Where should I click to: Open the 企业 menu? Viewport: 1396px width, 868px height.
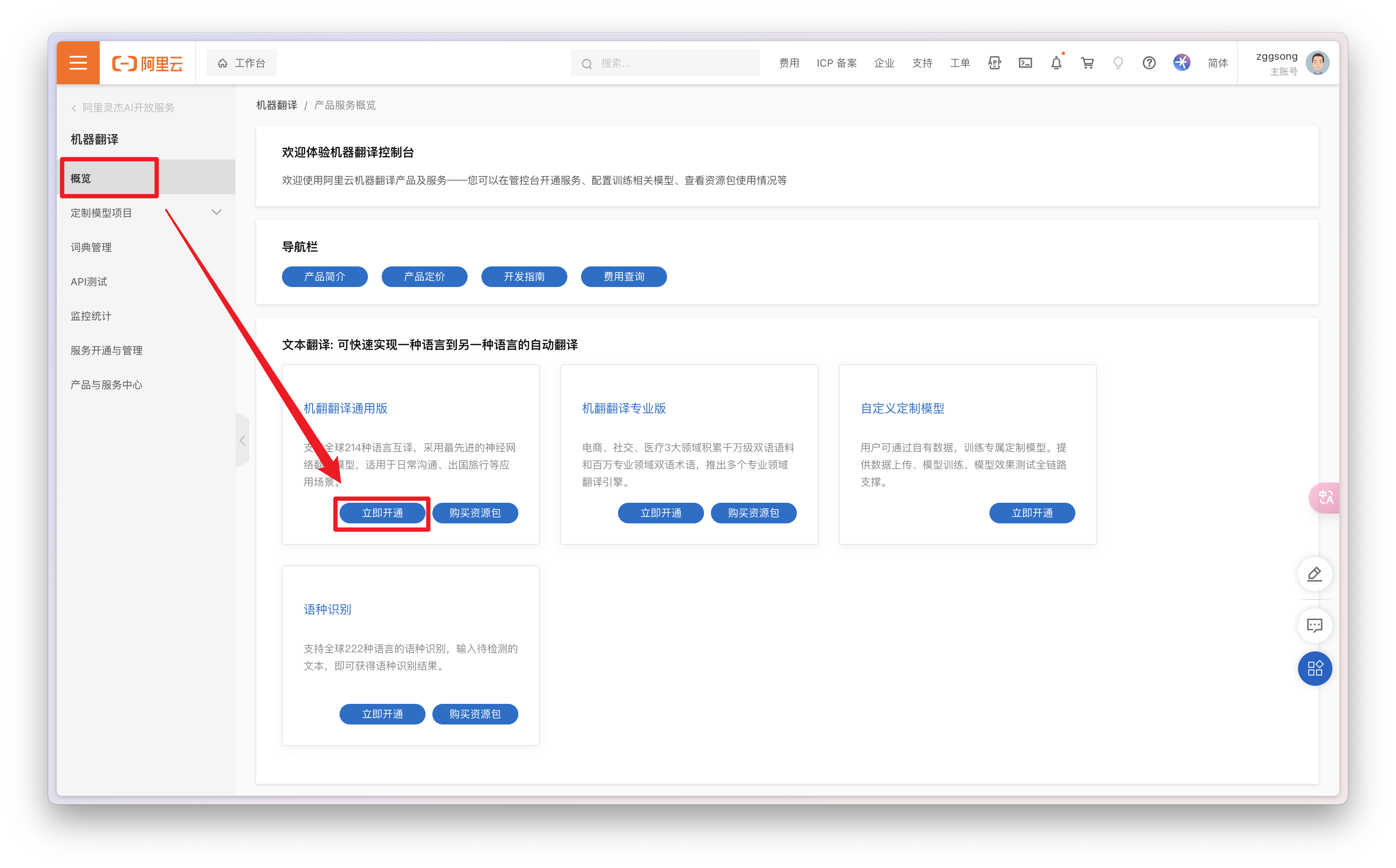[885, 63]
